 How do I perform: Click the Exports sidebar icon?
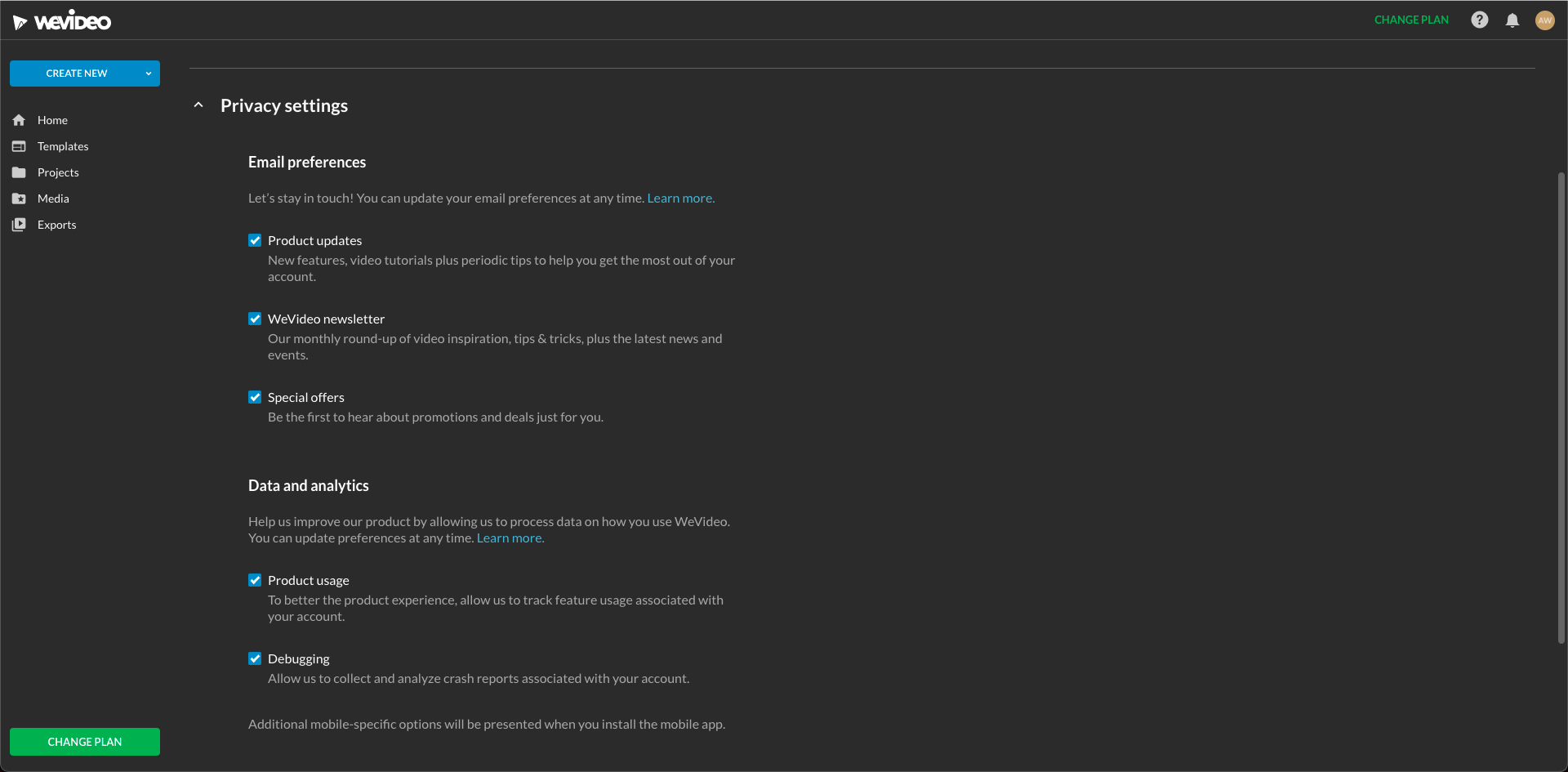19,225
